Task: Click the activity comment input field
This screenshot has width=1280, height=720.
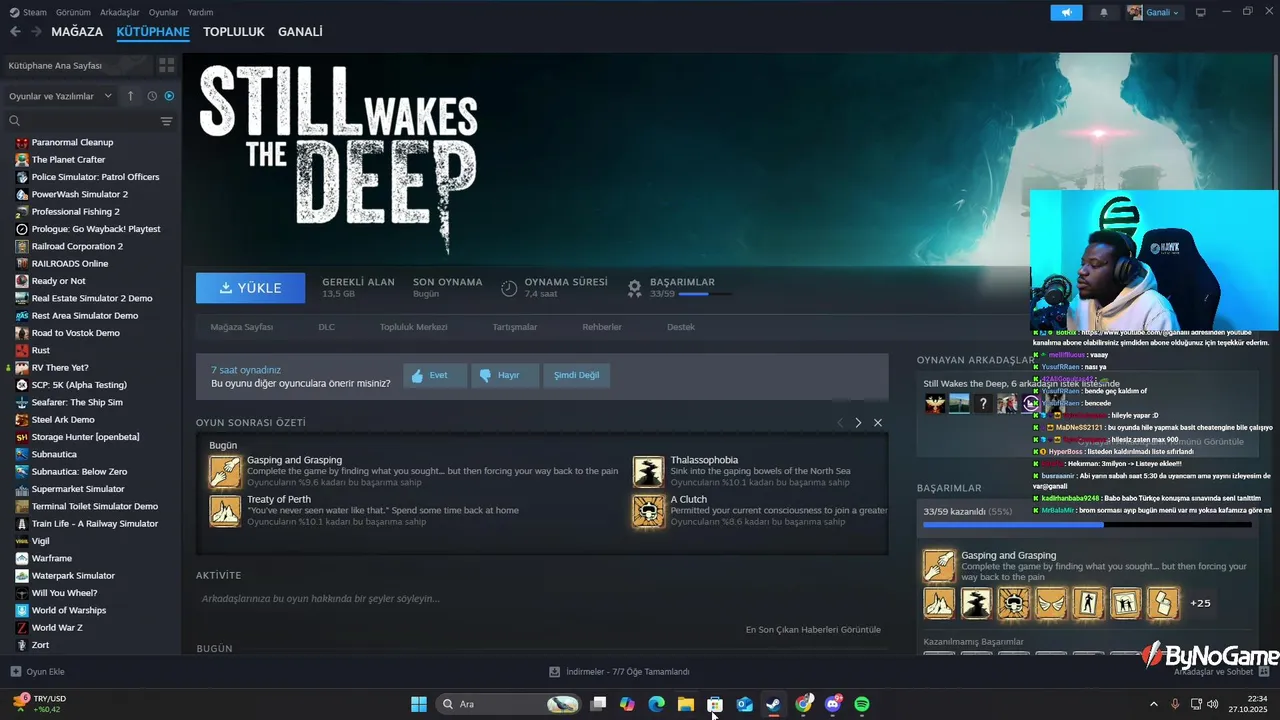Action: (x=541, y=599)
